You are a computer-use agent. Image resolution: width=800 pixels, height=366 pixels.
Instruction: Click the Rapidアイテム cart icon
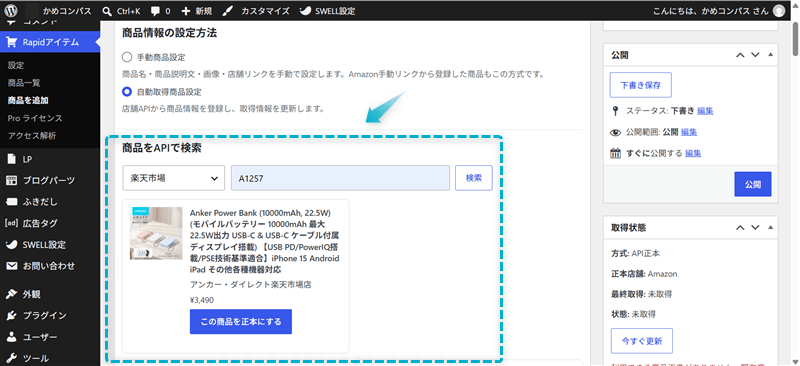pyautogui.click(x=12, y=42)
